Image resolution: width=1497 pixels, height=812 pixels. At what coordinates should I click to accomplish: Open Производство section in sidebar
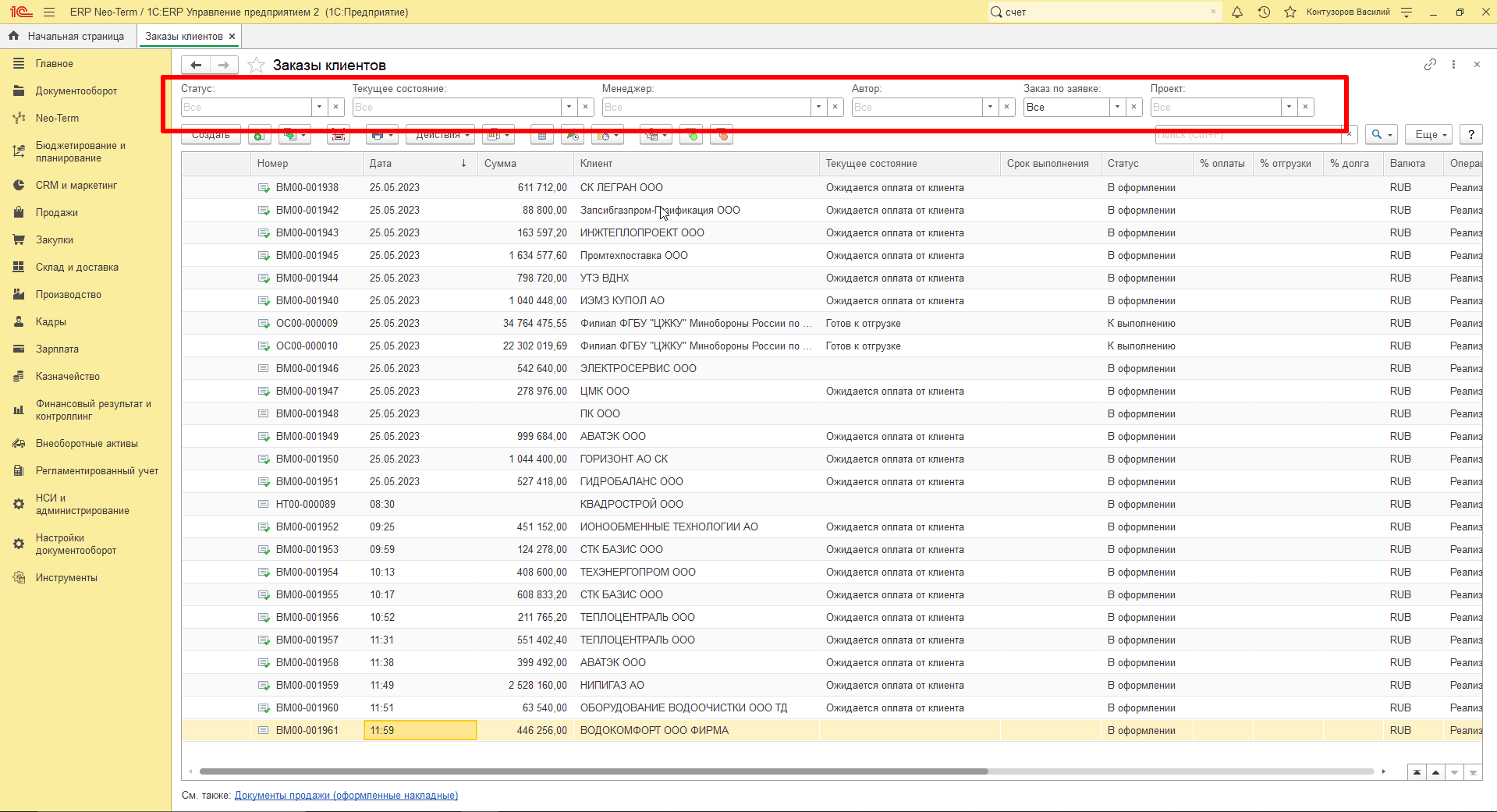click(x=68, y=294)
